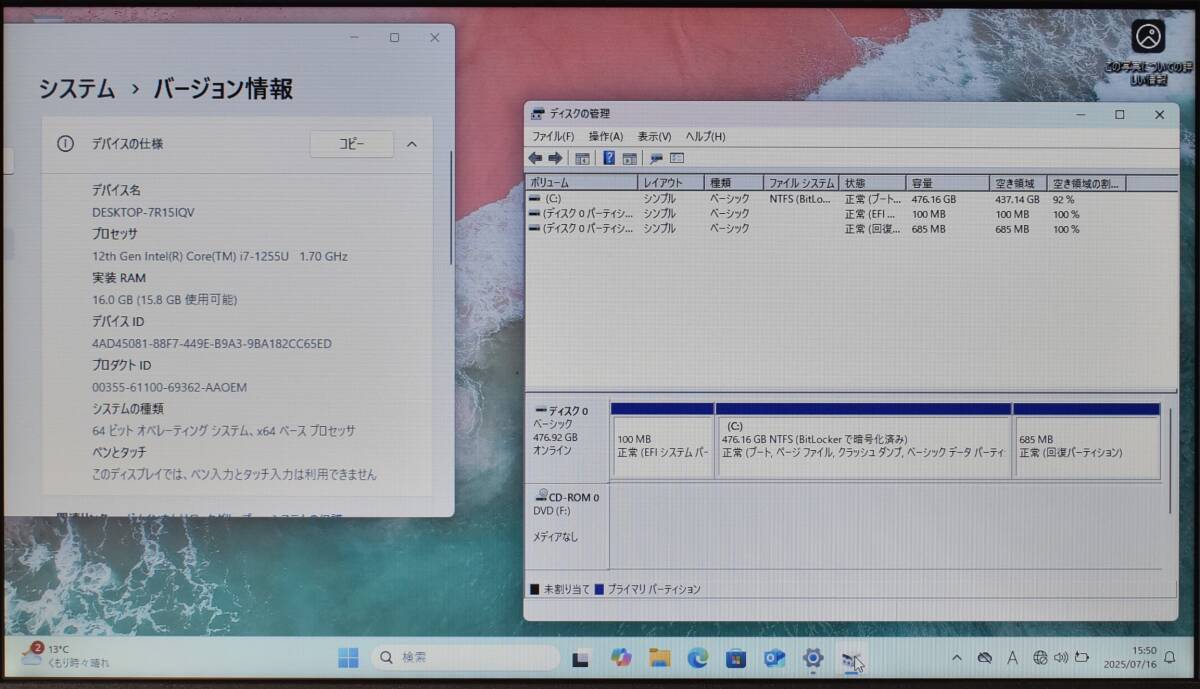Click the language indicator A in tray
The width and height of the screenshot is (1200, 689).
click(1012, 657)
